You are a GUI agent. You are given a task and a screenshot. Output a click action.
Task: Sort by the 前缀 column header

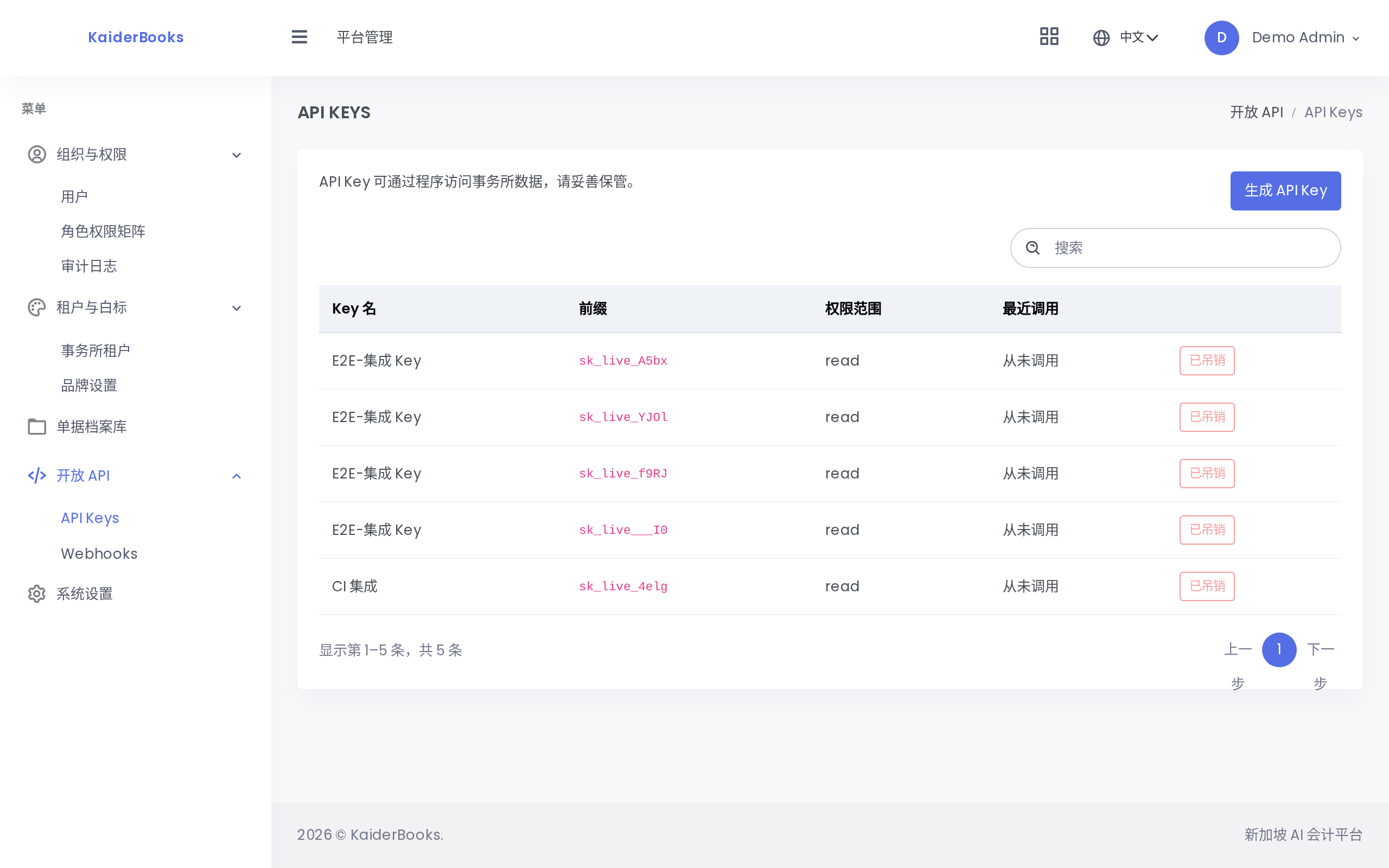593,309
